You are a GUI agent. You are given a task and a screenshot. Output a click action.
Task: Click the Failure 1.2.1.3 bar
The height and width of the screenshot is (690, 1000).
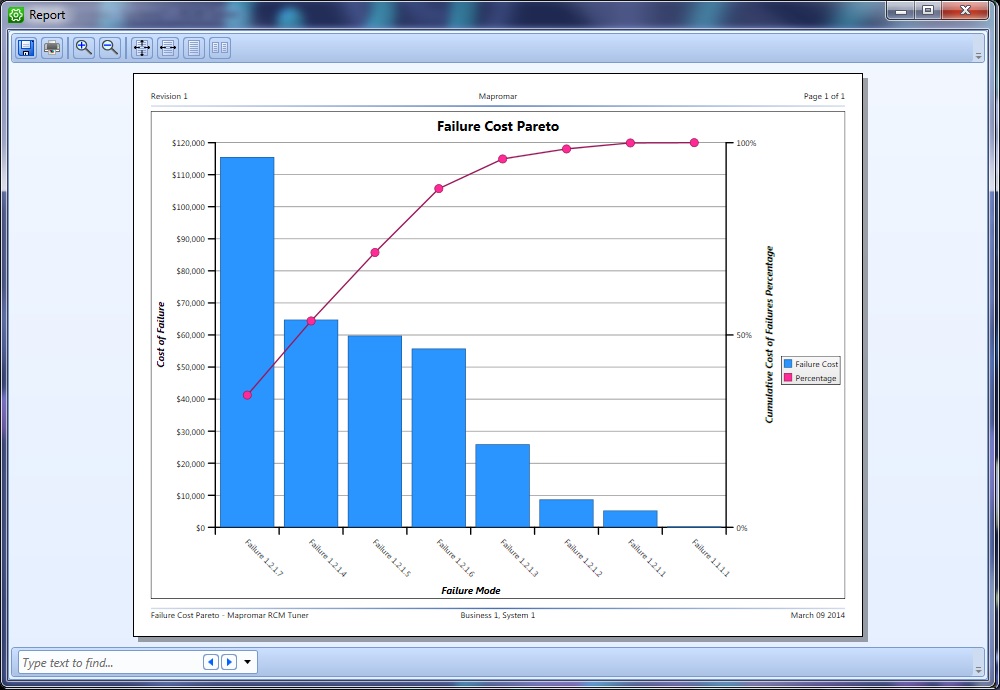point(502,485)
